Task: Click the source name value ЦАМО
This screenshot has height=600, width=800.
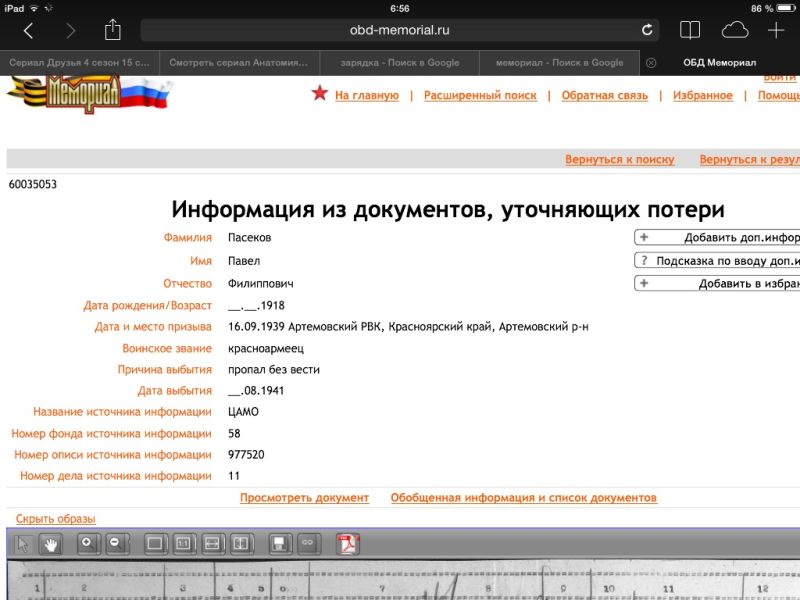Action: tap(243, 412)
